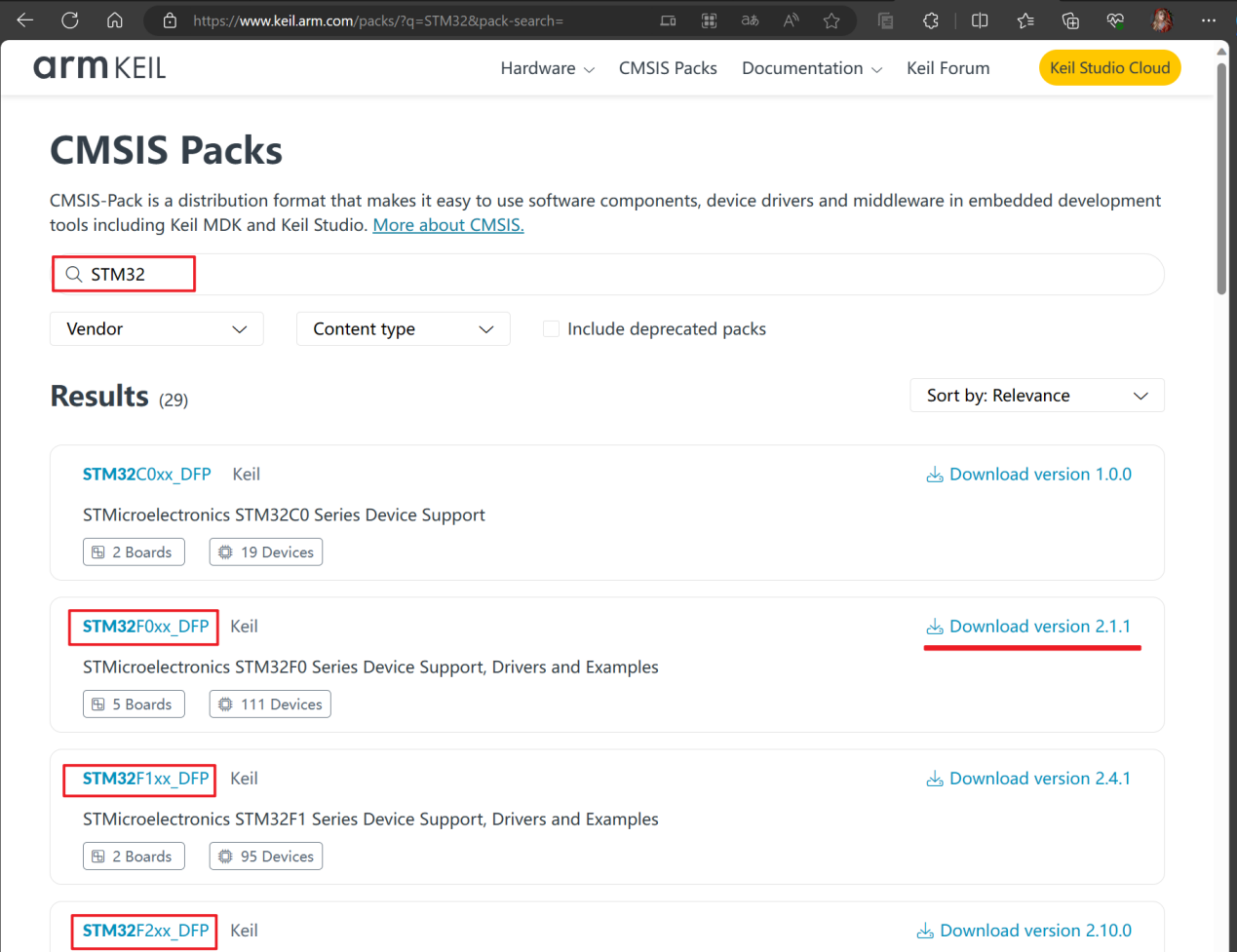Screen dimensions: 1237x952
Task: Click the scrollbar up arrow
Action: [x=1221, y=51]
